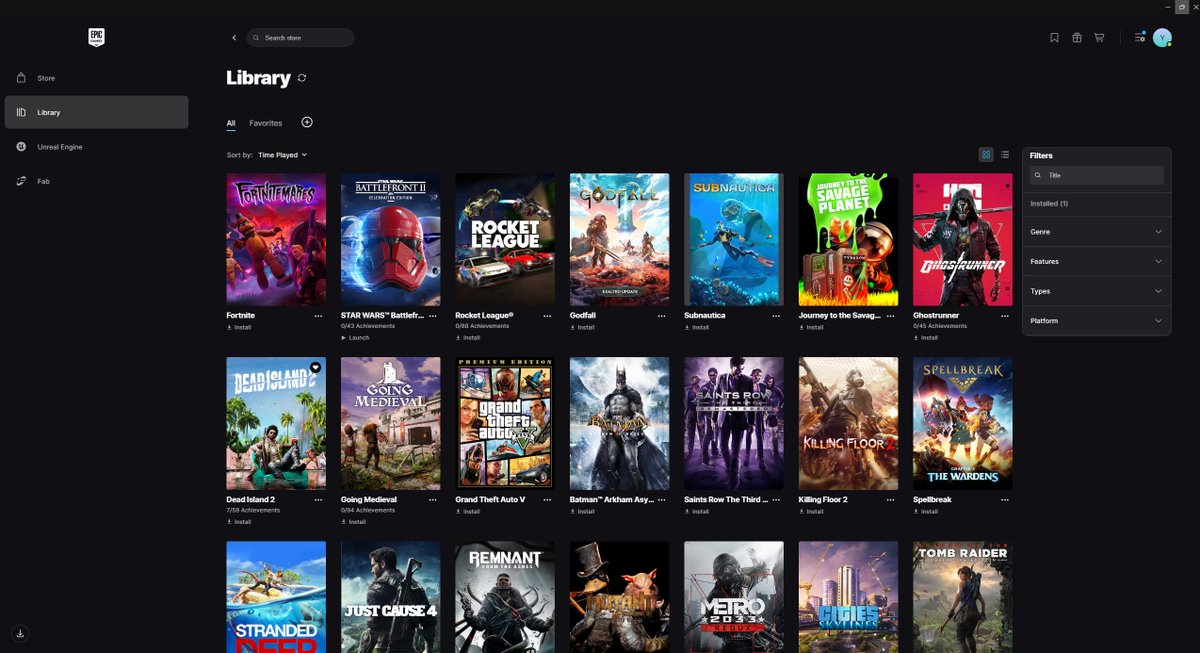Expand the Platform filter

click(x=1097, y=321)
